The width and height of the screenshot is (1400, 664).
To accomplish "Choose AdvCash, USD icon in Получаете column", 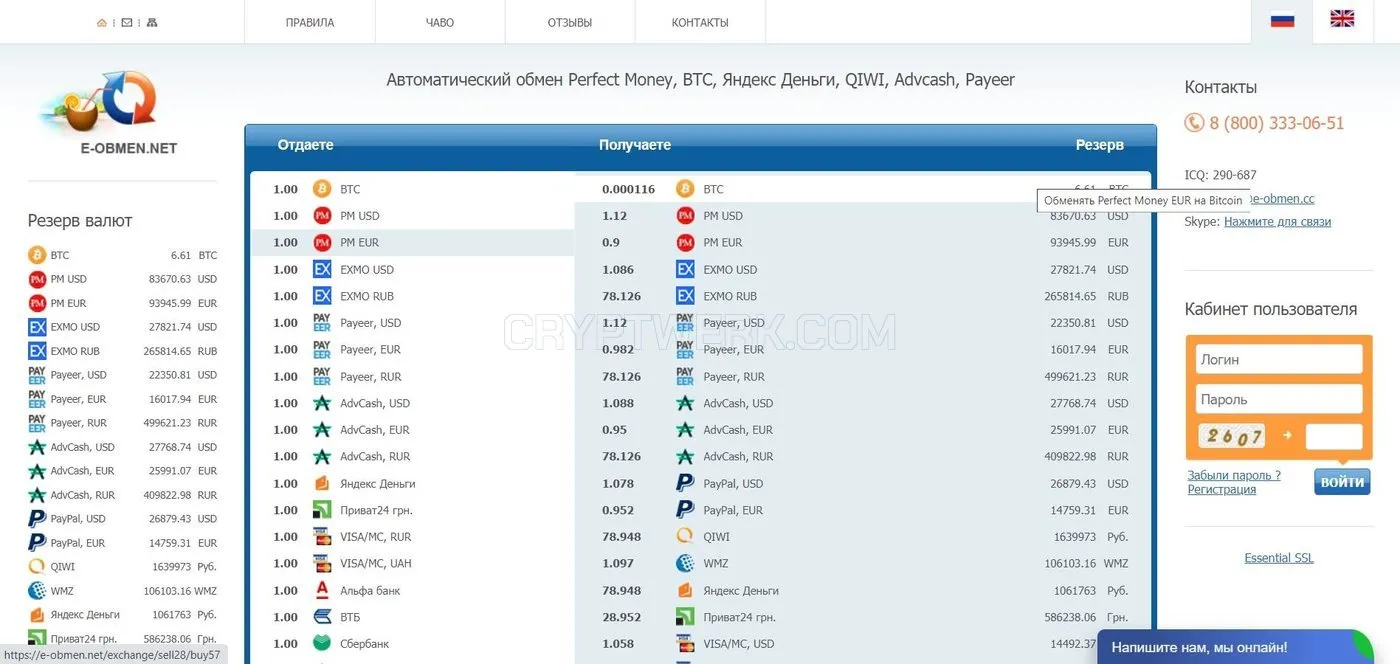I will (x=685, y=403).
